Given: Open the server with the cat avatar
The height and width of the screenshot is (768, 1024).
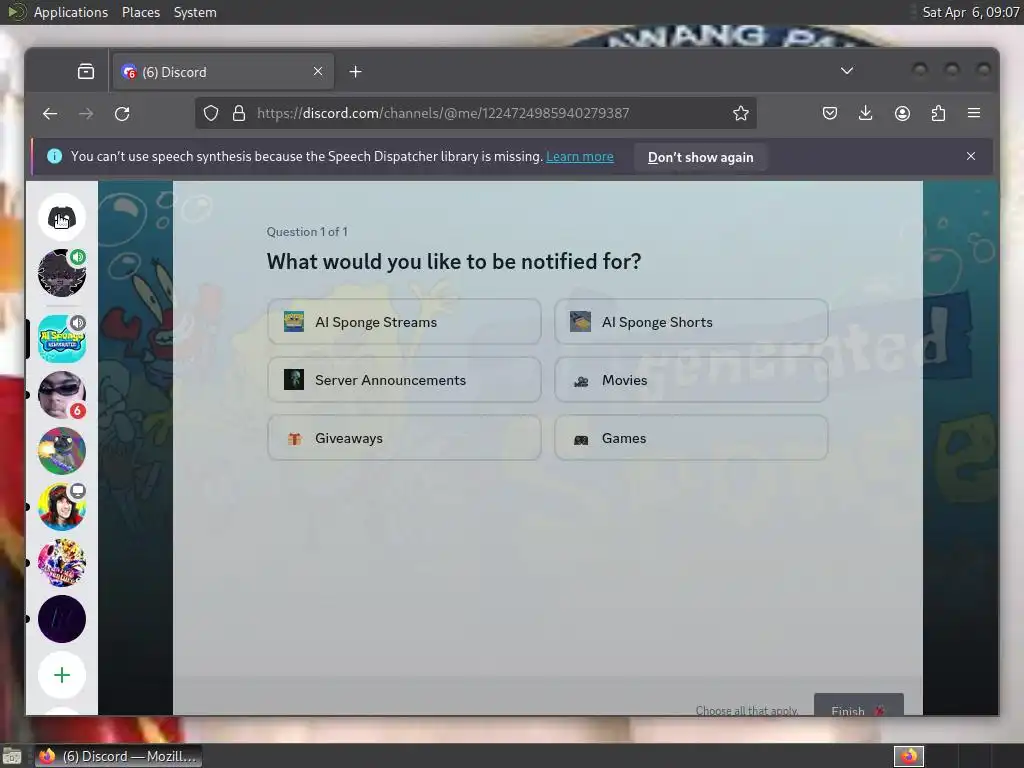Looking at the screenshot, I should pyautogui.click(x=61, y=451).
